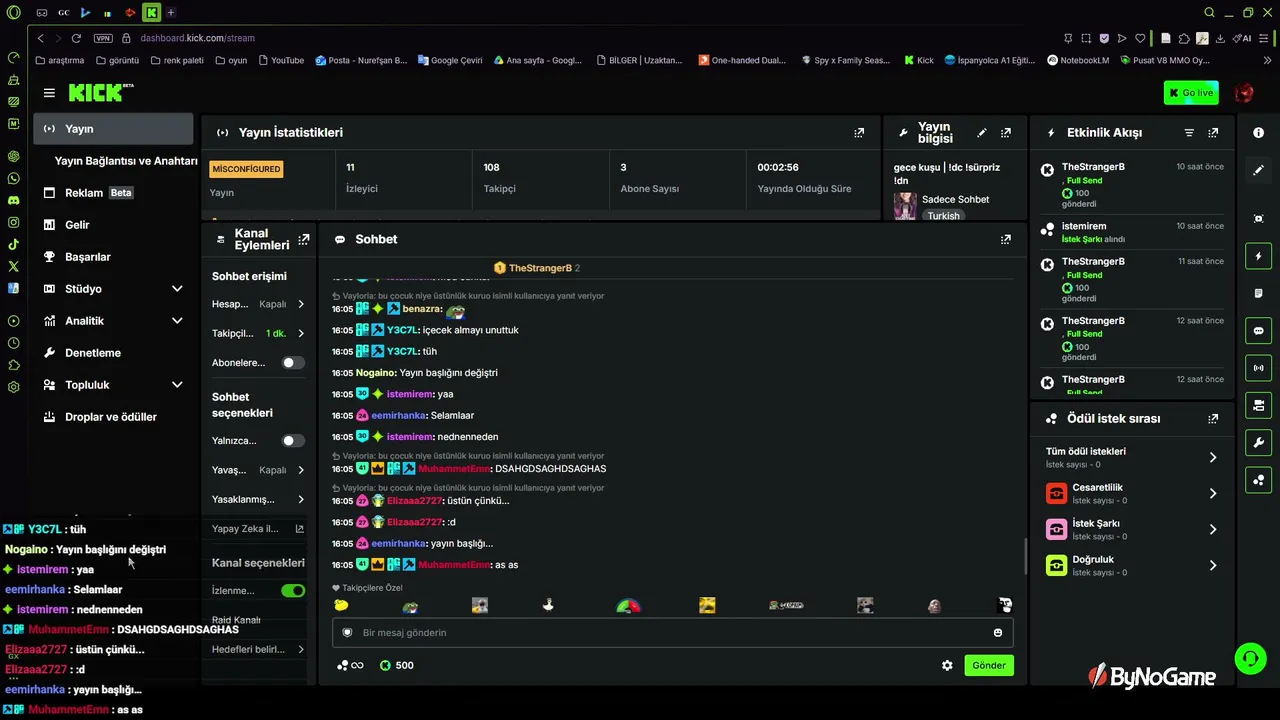
Task: Expand the Analitik sidebar section
Action: 177,321
